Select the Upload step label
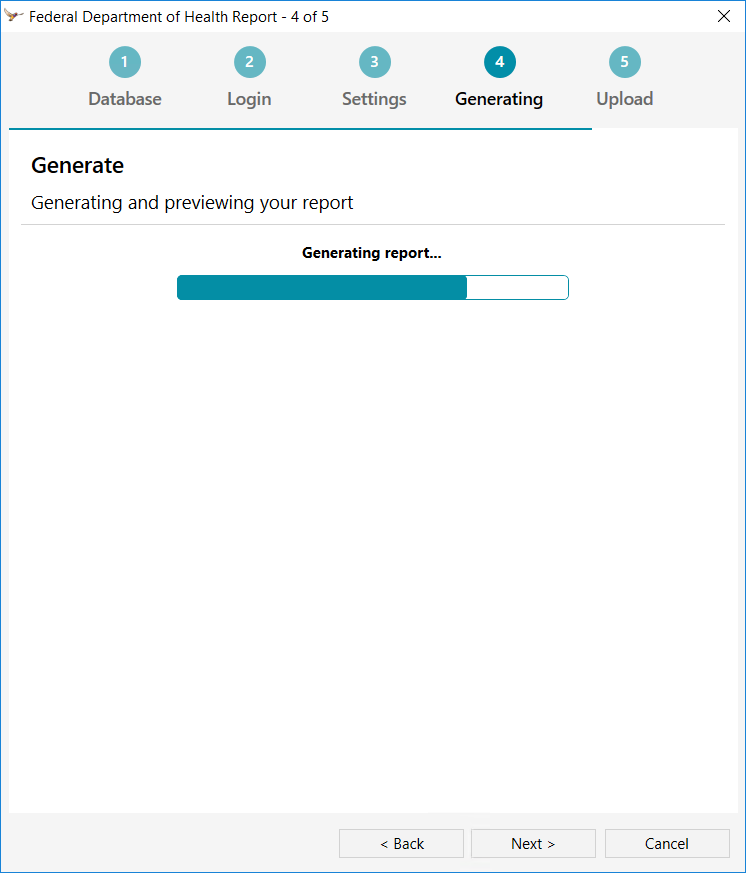The image size is (746, 873). click(625, 99)
